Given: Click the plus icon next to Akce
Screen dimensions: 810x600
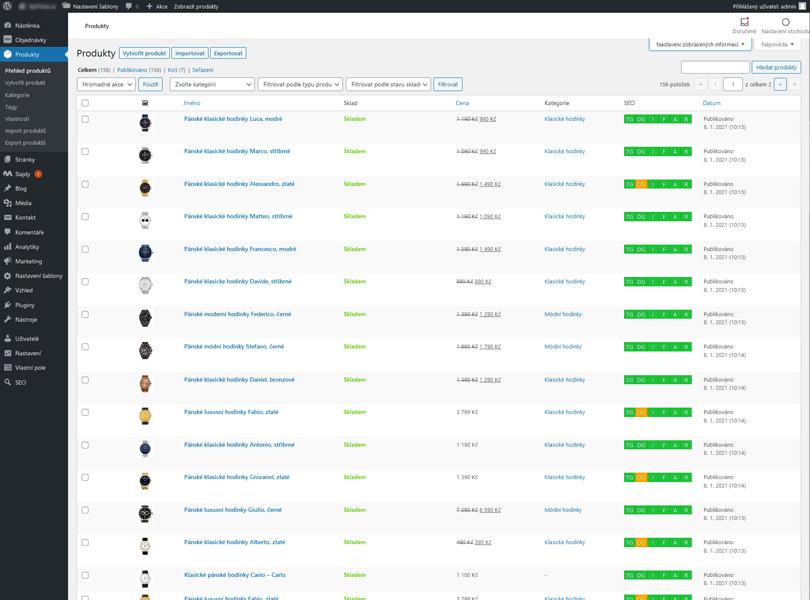Looking at the screenshot, I should tap(149, 6).
